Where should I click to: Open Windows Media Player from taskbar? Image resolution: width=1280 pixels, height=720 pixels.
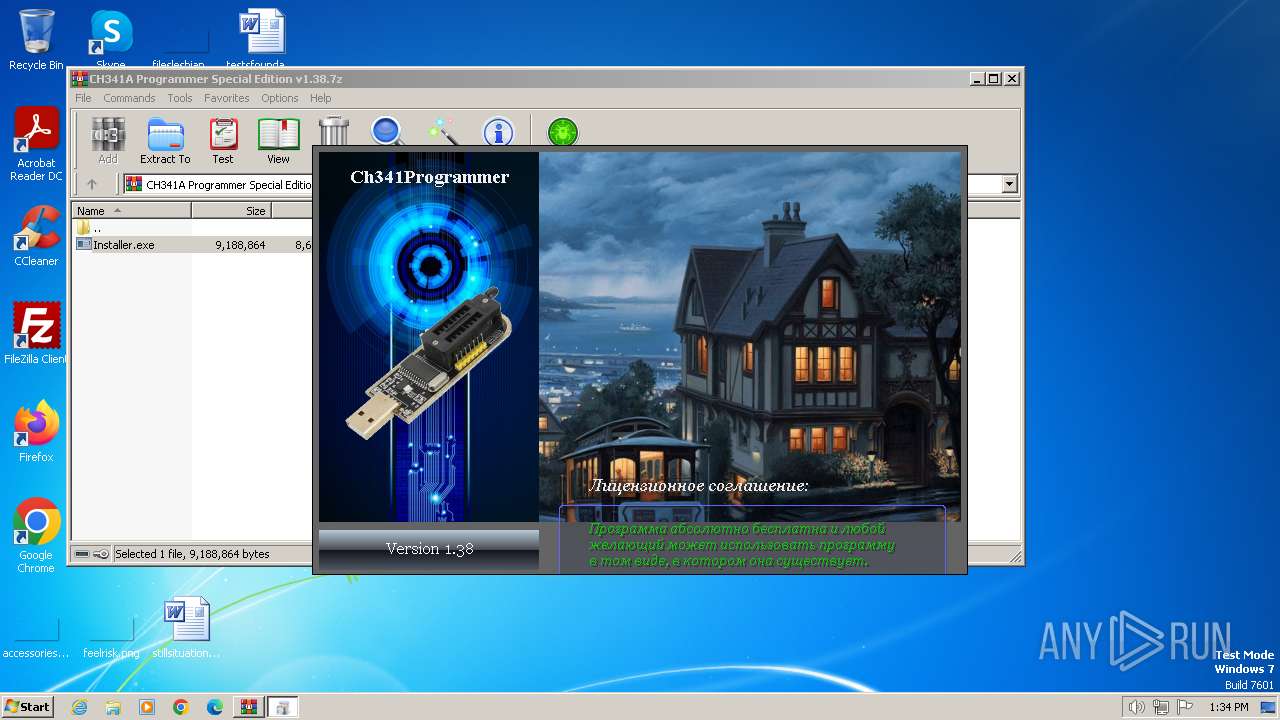tap(147, 707)
